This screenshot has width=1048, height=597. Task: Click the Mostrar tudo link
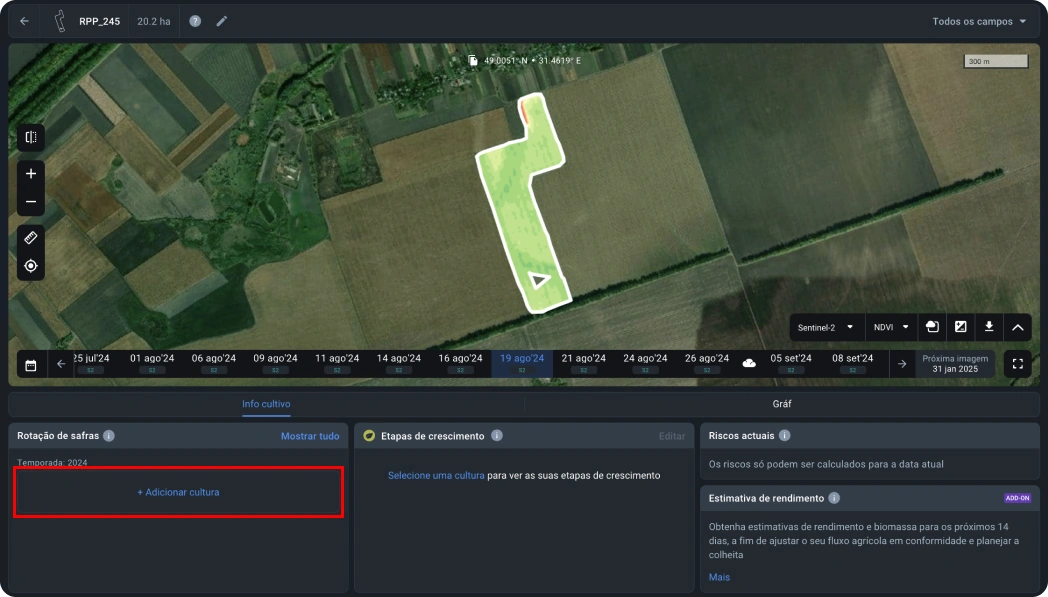[x=310, y=436]
